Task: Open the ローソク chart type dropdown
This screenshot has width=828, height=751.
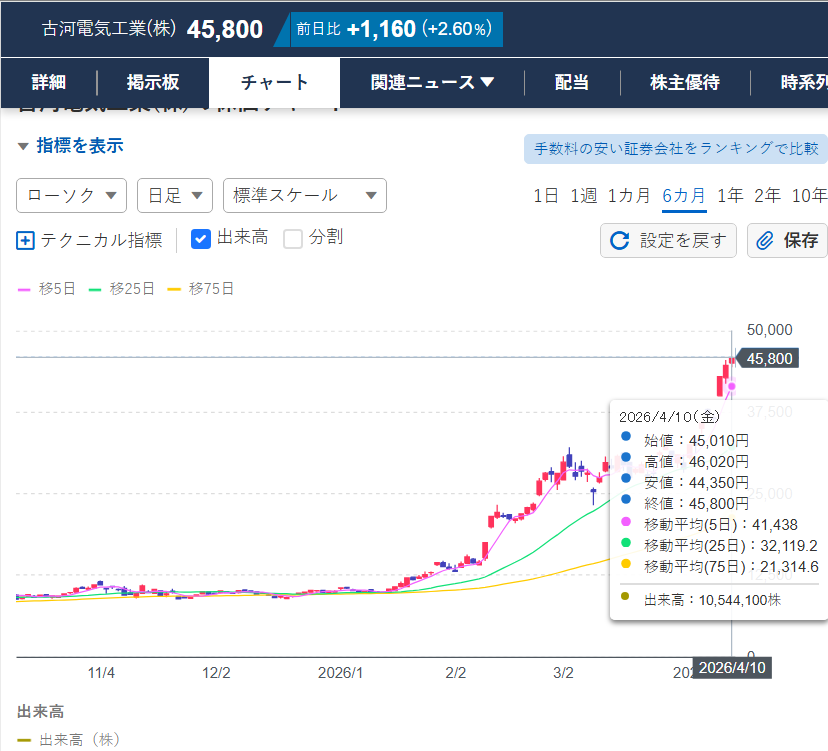Action: click(71, 196)
